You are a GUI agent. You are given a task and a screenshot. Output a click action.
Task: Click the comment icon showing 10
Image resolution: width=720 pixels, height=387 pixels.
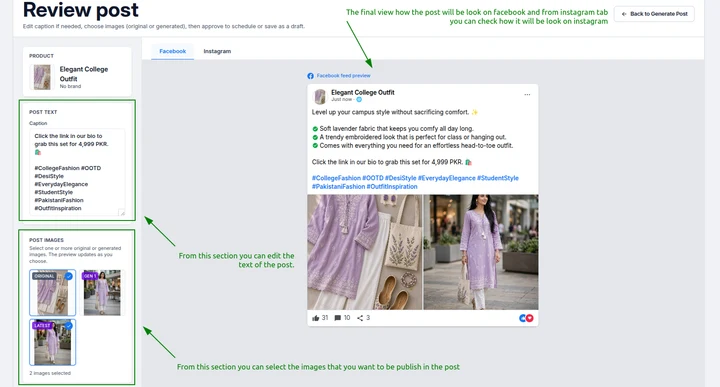(338, 318)
